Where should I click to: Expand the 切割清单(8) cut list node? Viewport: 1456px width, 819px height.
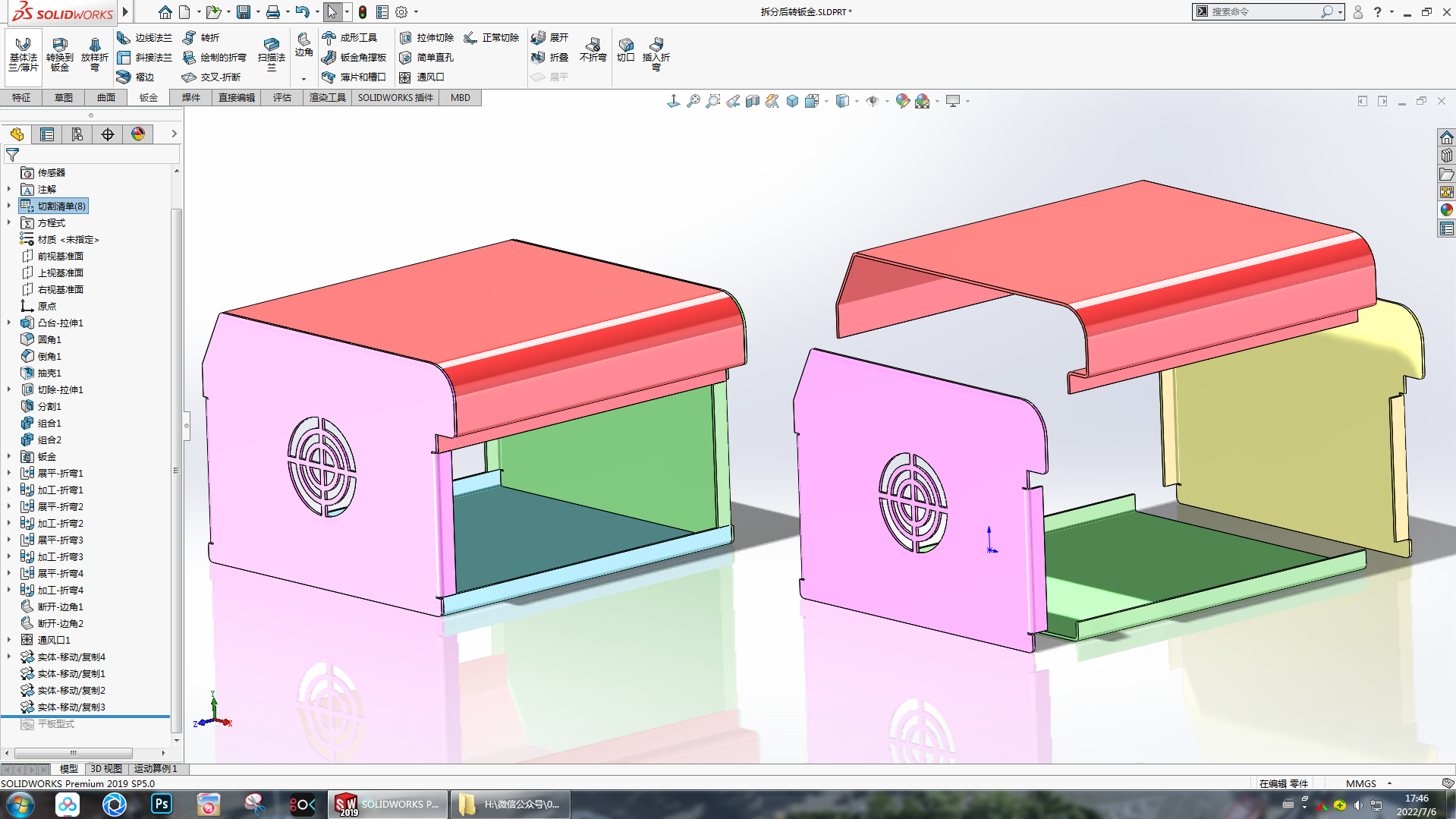pos(9,206)
